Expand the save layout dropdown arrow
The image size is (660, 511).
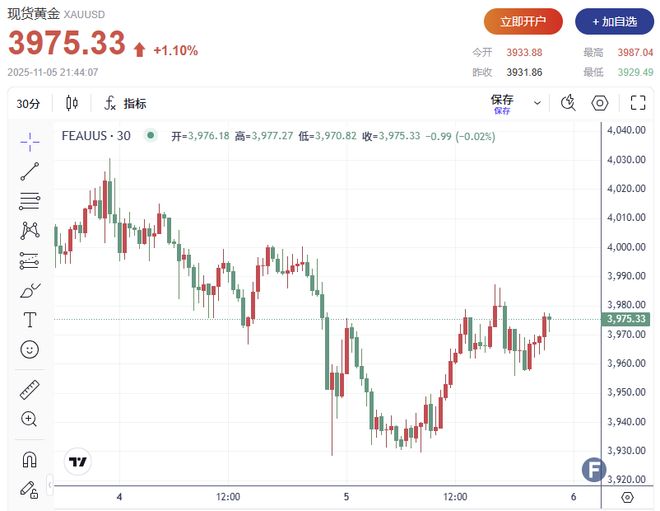click(537, 103)
